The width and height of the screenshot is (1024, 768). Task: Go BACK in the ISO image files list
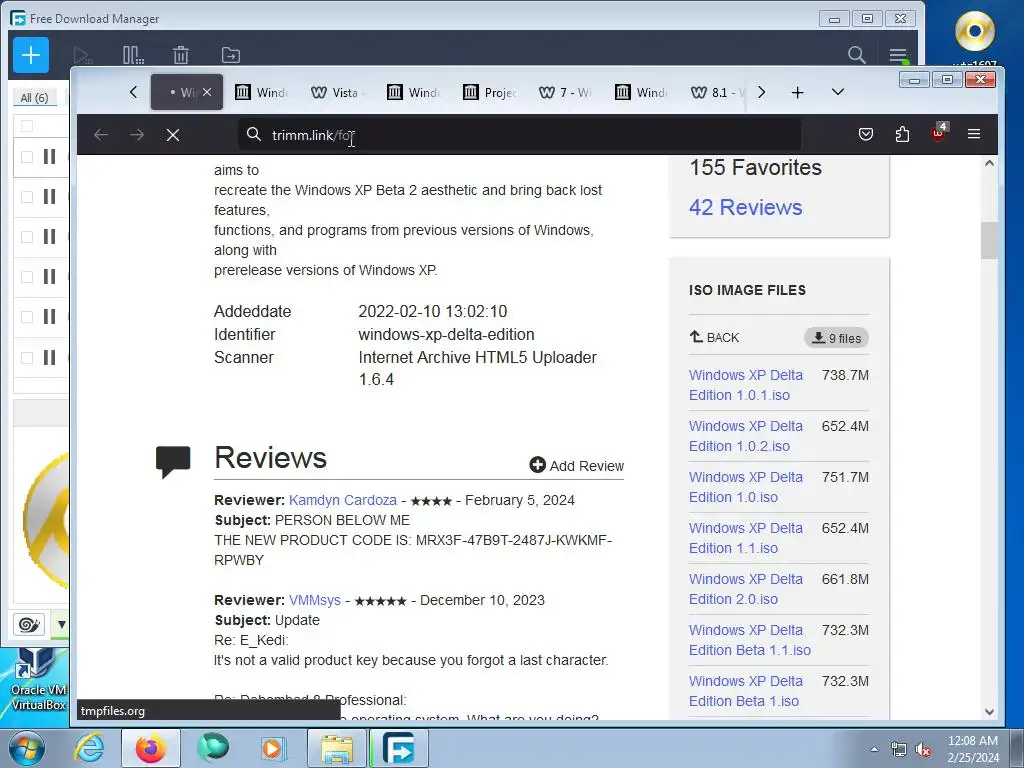pyautogui.click(x=714, y=338)
